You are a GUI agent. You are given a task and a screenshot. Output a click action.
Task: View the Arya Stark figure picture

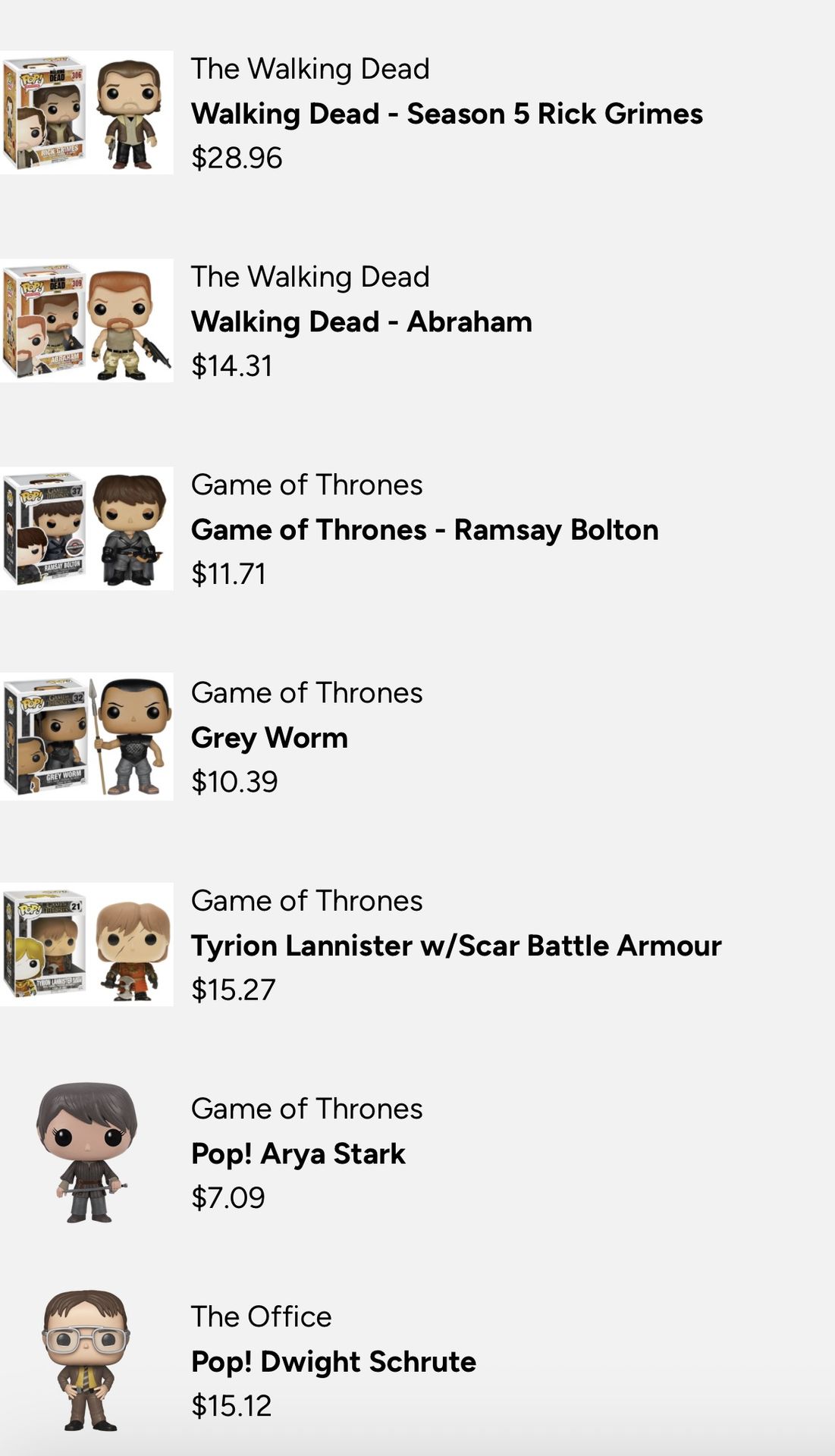86,1152
